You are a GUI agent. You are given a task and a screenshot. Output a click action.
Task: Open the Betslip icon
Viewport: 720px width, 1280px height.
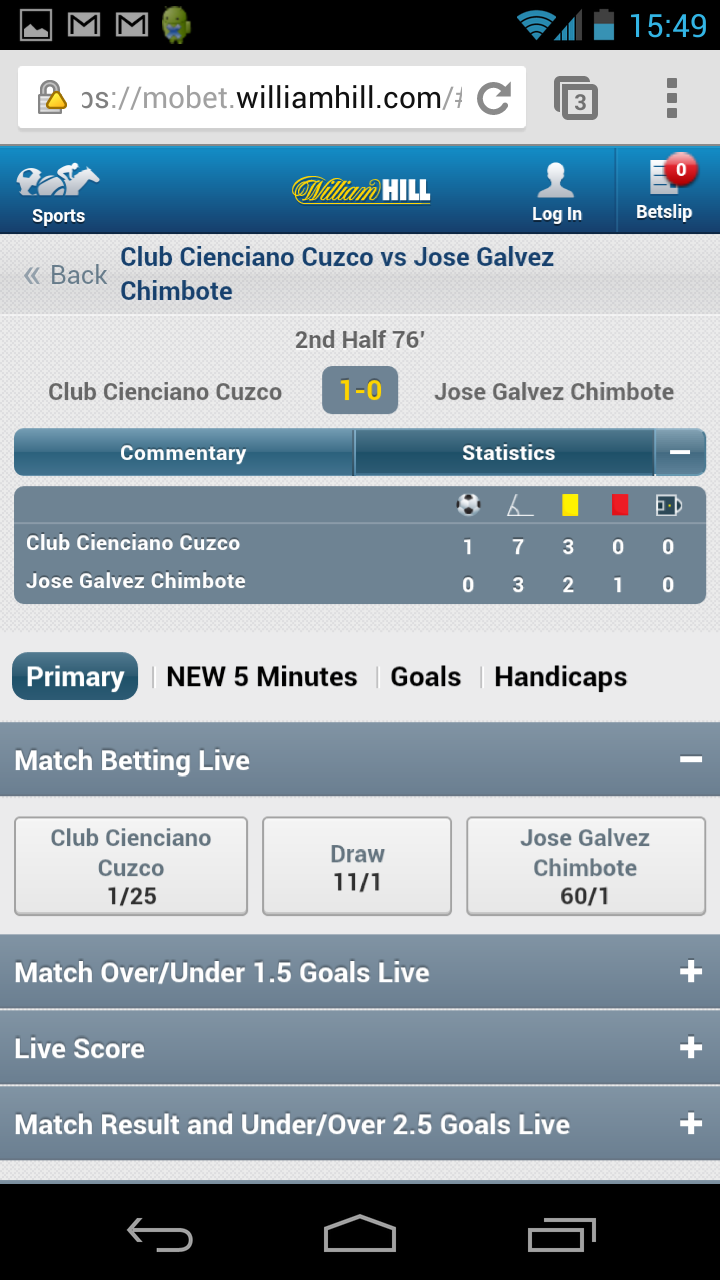coord(665,176)
